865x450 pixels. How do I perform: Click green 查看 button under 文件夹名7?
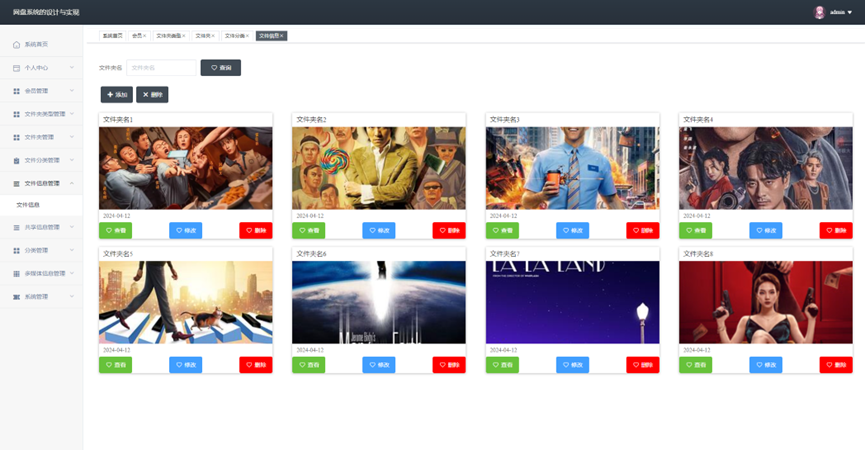click(502, 365)
